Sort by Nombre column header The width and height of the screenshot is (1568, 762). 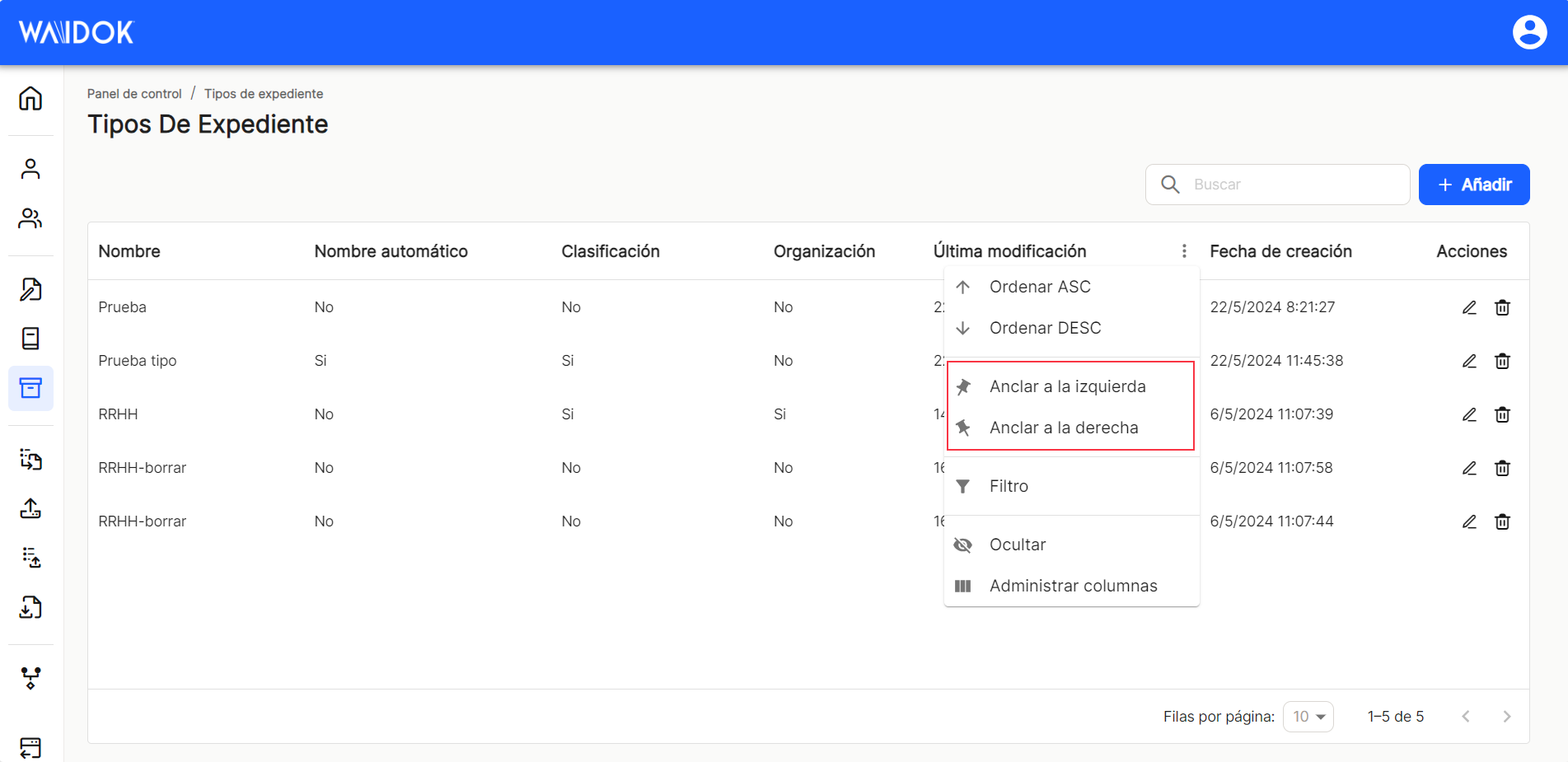pos(129,251)
